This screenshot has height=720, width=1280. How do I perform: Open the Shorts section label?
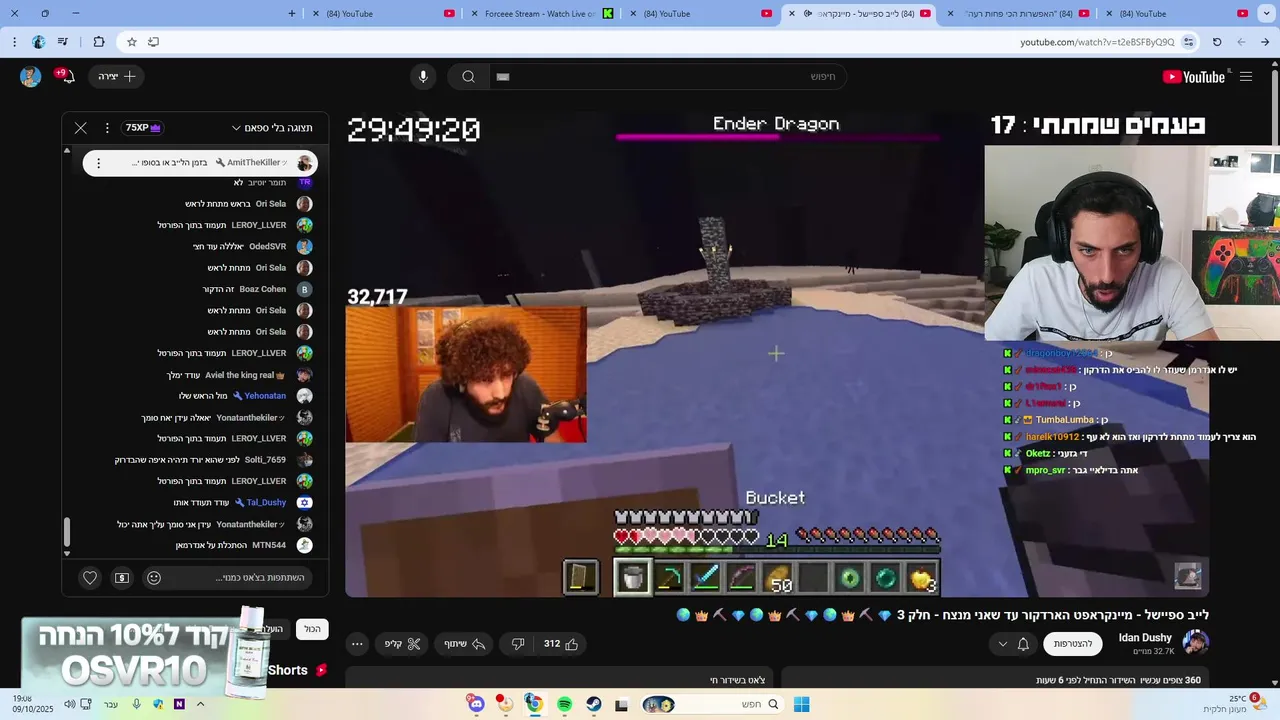click(287, 670)
